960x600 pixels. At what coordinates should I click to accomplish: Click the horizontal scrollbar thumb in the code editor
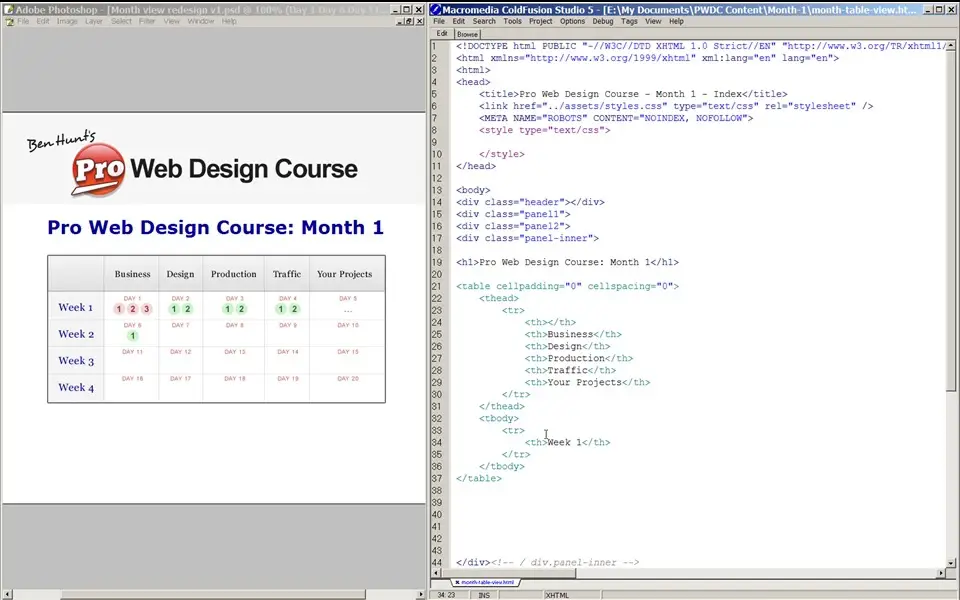click(508, 573)
